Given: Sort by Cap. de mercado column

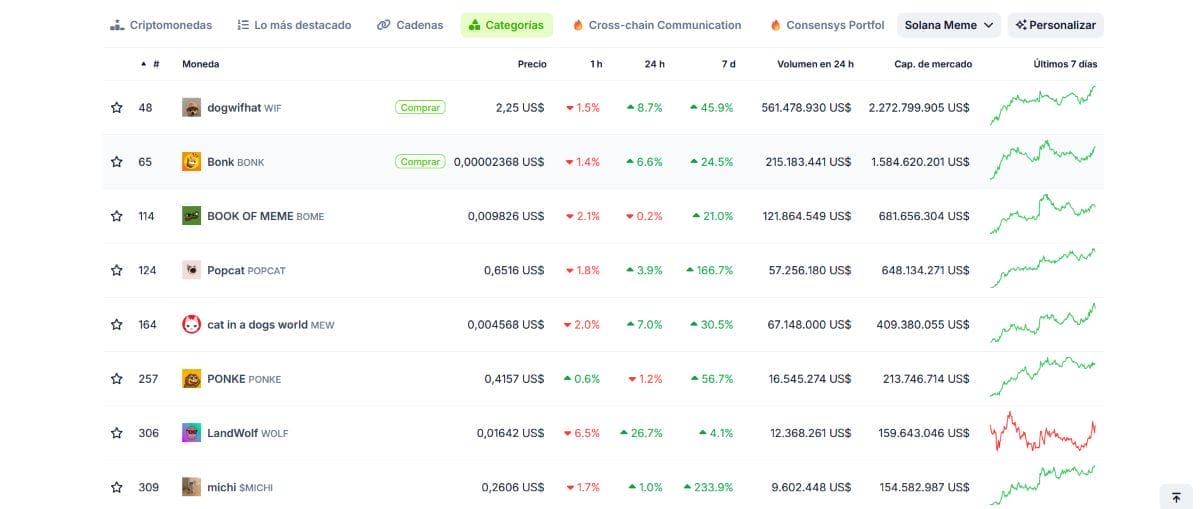Looking at the screenshot, I should (933, 64).
